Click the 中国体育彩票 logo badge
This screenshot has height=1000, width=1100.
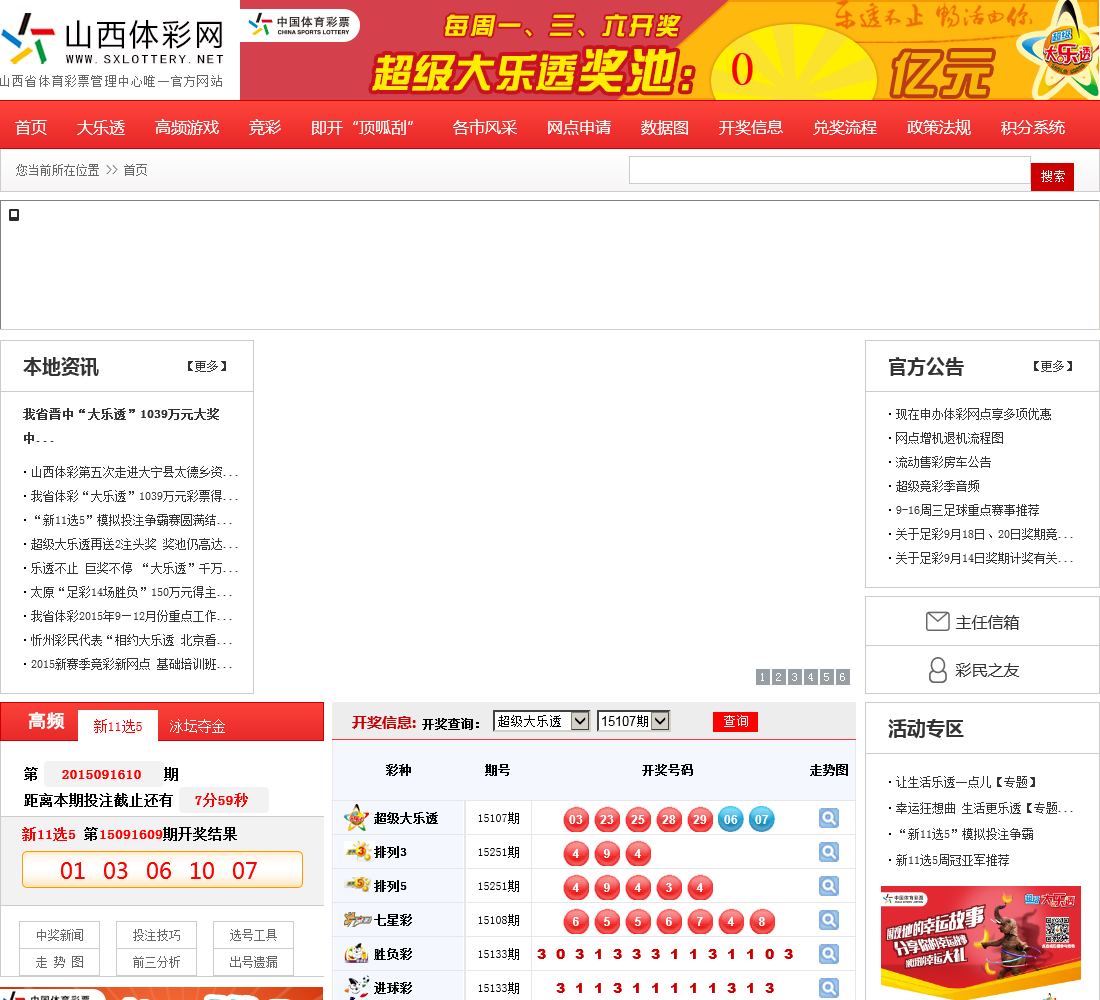[x=300, y=26]
